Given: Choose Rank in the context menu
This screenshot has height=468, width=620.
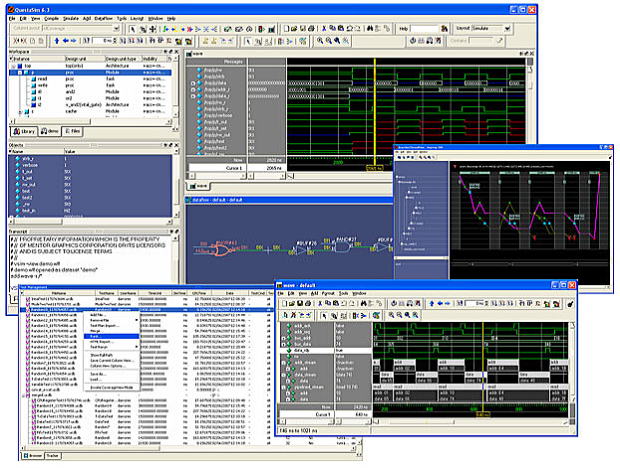Looking at the screenshot, I should tap(111, 336).
